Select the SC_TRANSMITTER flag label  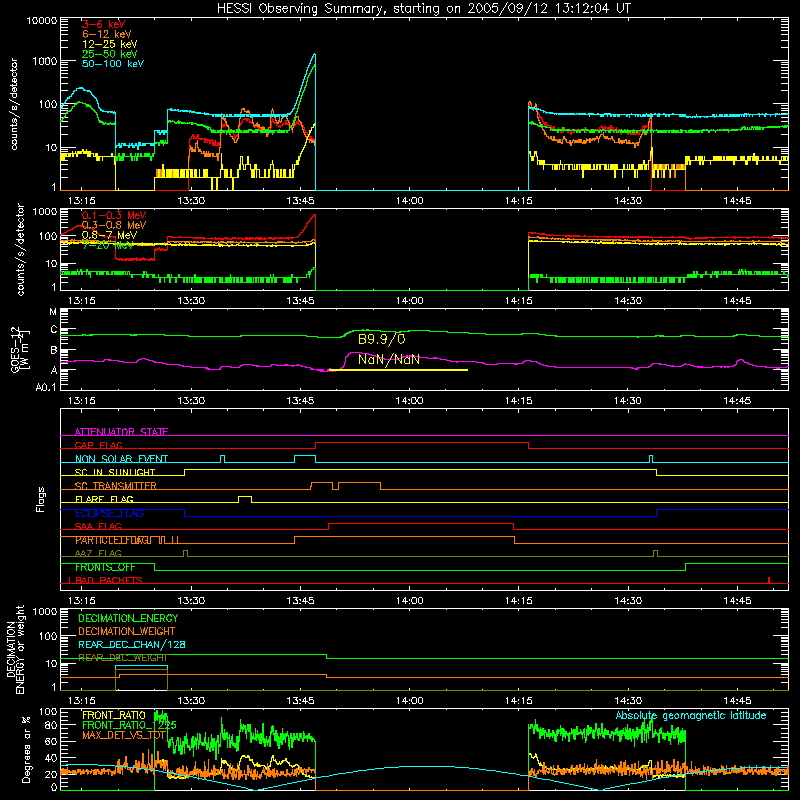116,486
